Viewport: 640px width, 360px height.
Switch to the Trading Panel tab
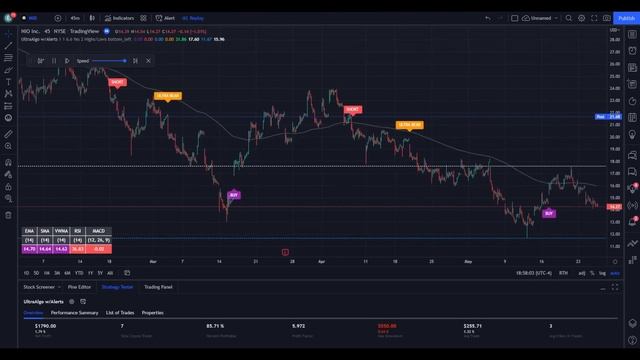pos(158,287)
